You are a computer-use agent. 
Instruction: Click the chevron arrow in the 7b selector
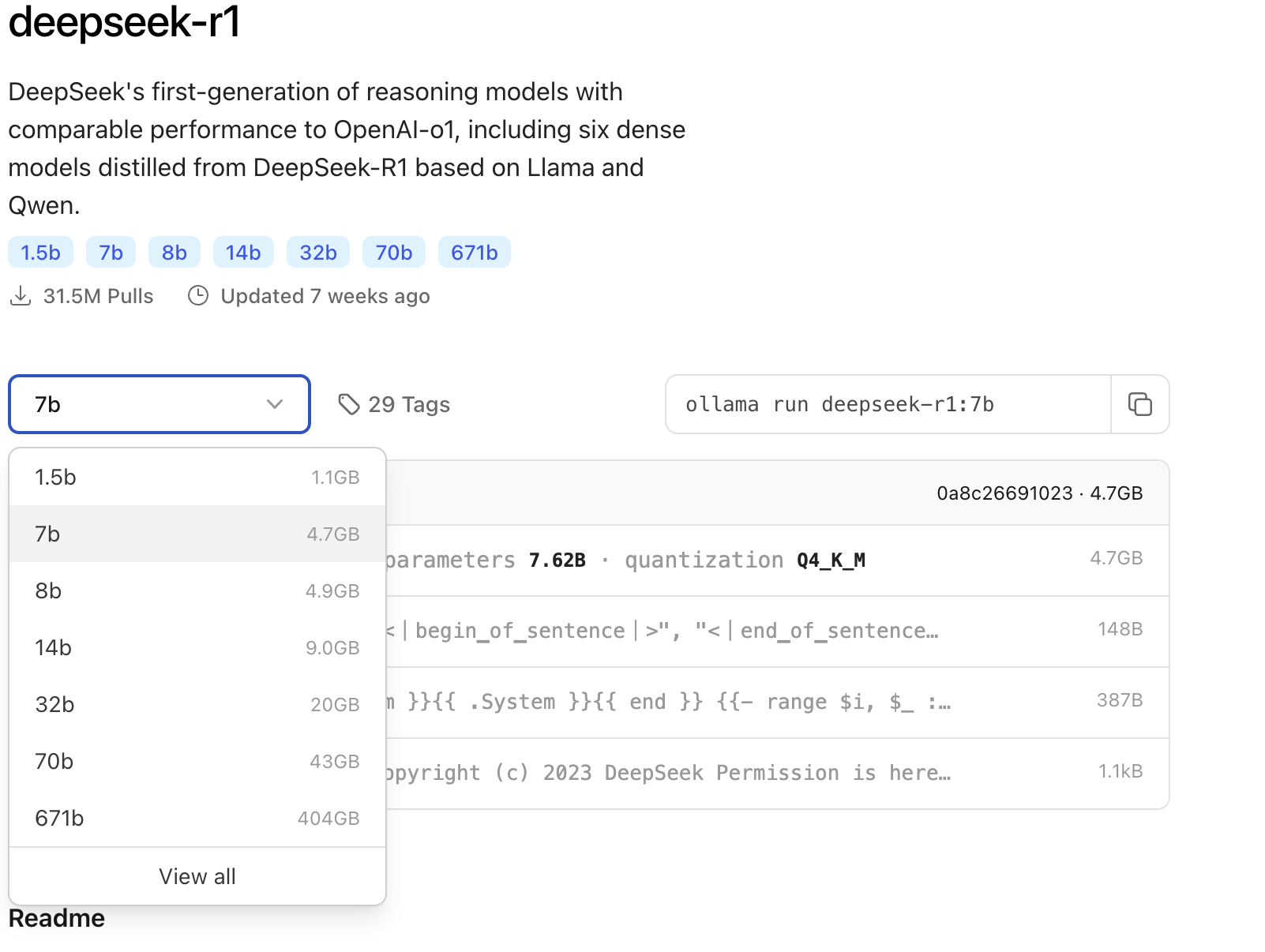pyautogui.click(x=275, y=404)
